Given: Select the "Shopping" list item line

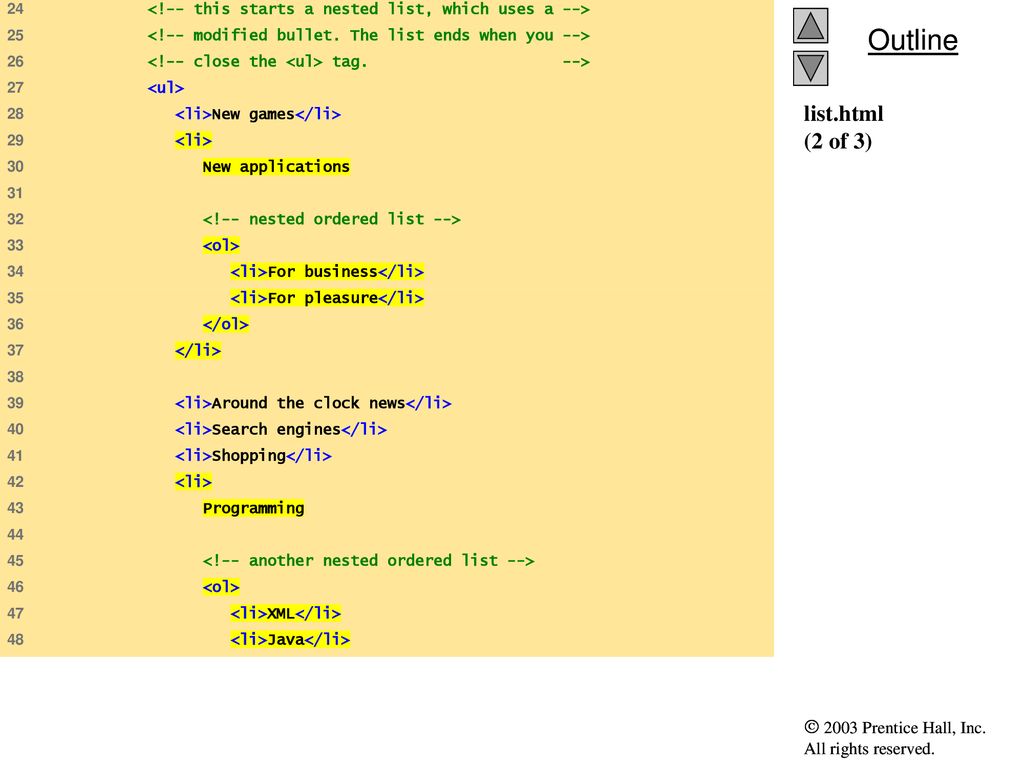Looking at the screenshot, I should (253, 455).
